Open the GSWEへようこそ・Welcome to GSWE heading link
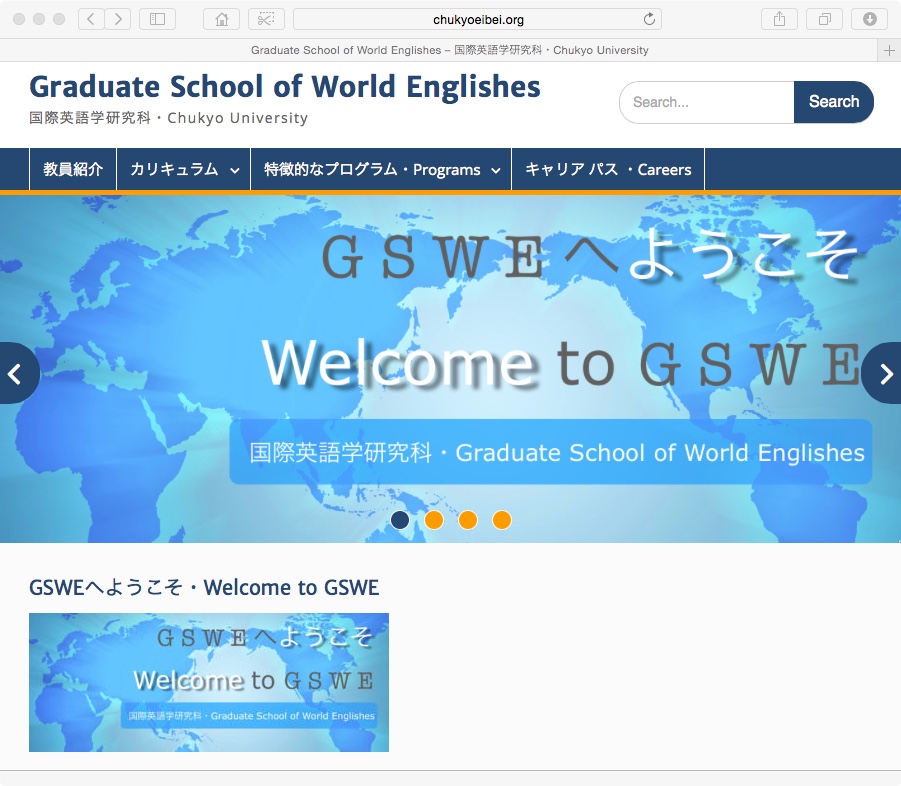 pos(204,587)
